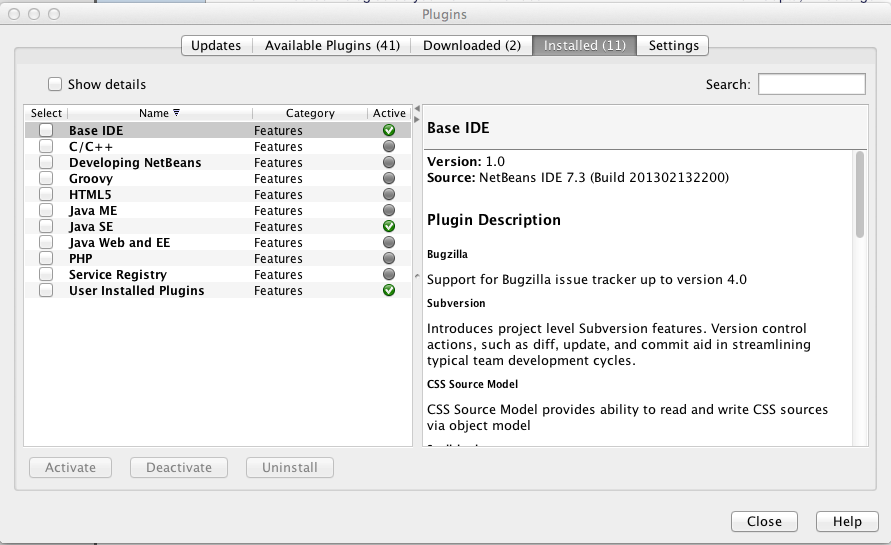
Task: Click the green icon for User Installed Plugins
Action: (x=389, y=291)
